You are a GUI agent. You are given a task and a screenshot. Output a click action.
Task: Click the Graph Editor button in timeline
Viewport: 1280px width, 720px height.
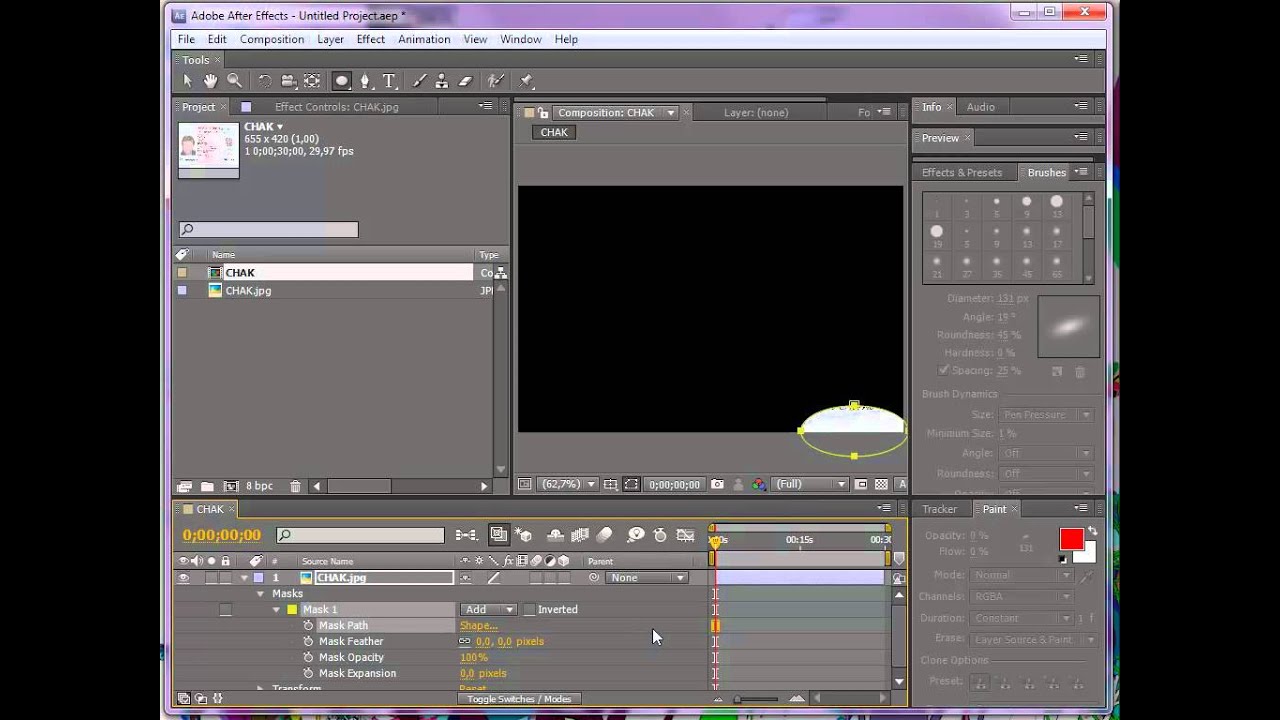[x=685, y=536]
